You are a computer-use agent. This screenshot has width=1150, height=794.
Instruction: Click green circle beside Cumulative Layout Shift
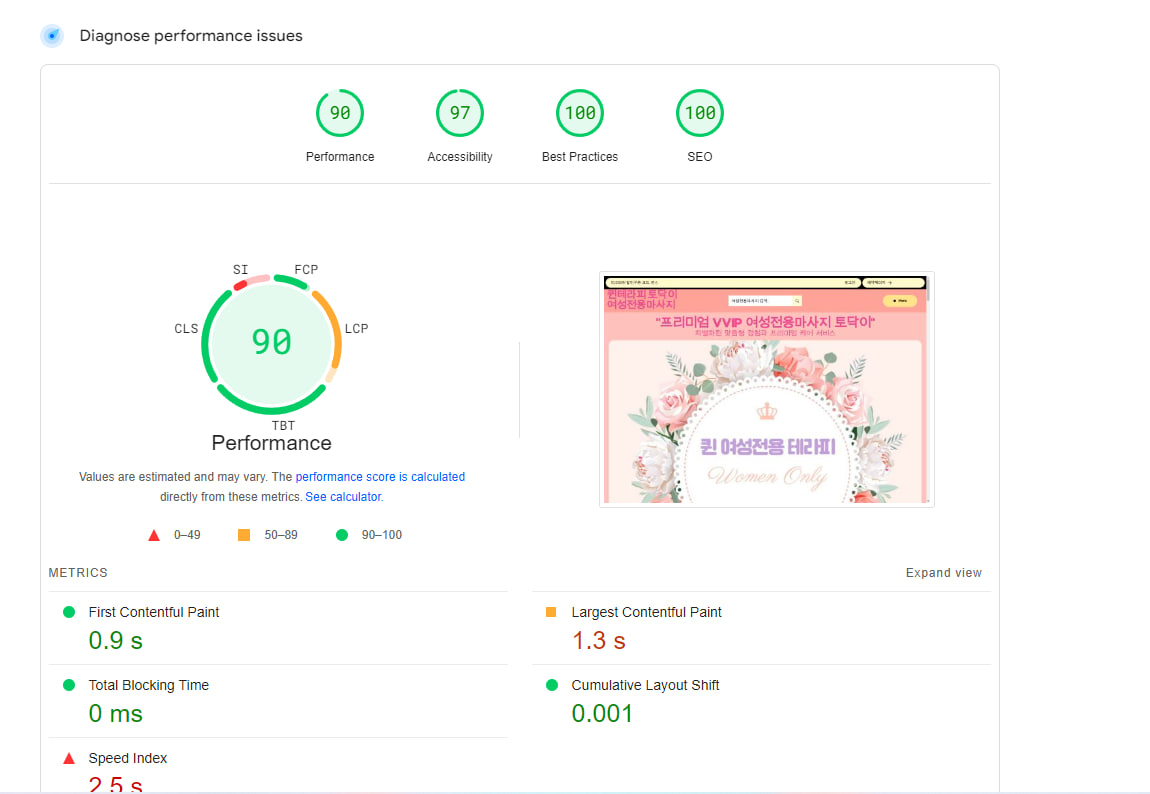point(551,685)
